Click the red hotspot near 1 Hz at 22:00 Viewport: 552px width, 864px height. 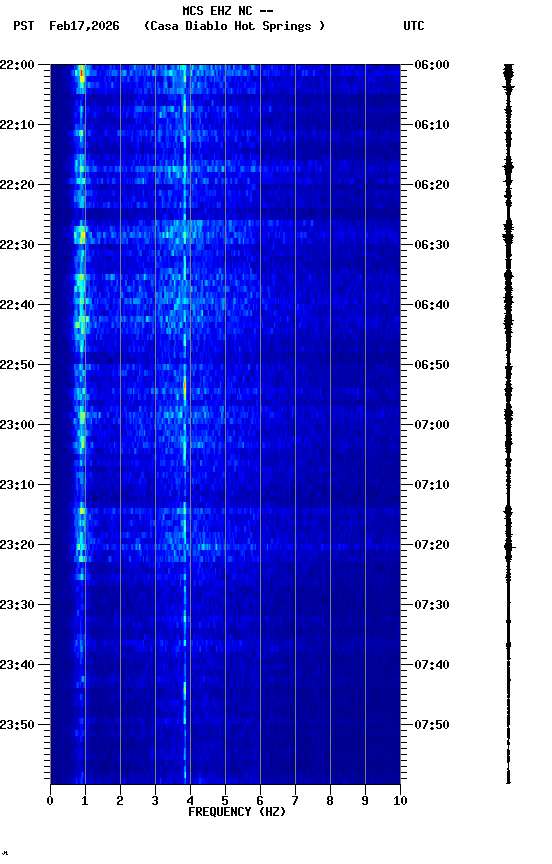tap(82, 73)
